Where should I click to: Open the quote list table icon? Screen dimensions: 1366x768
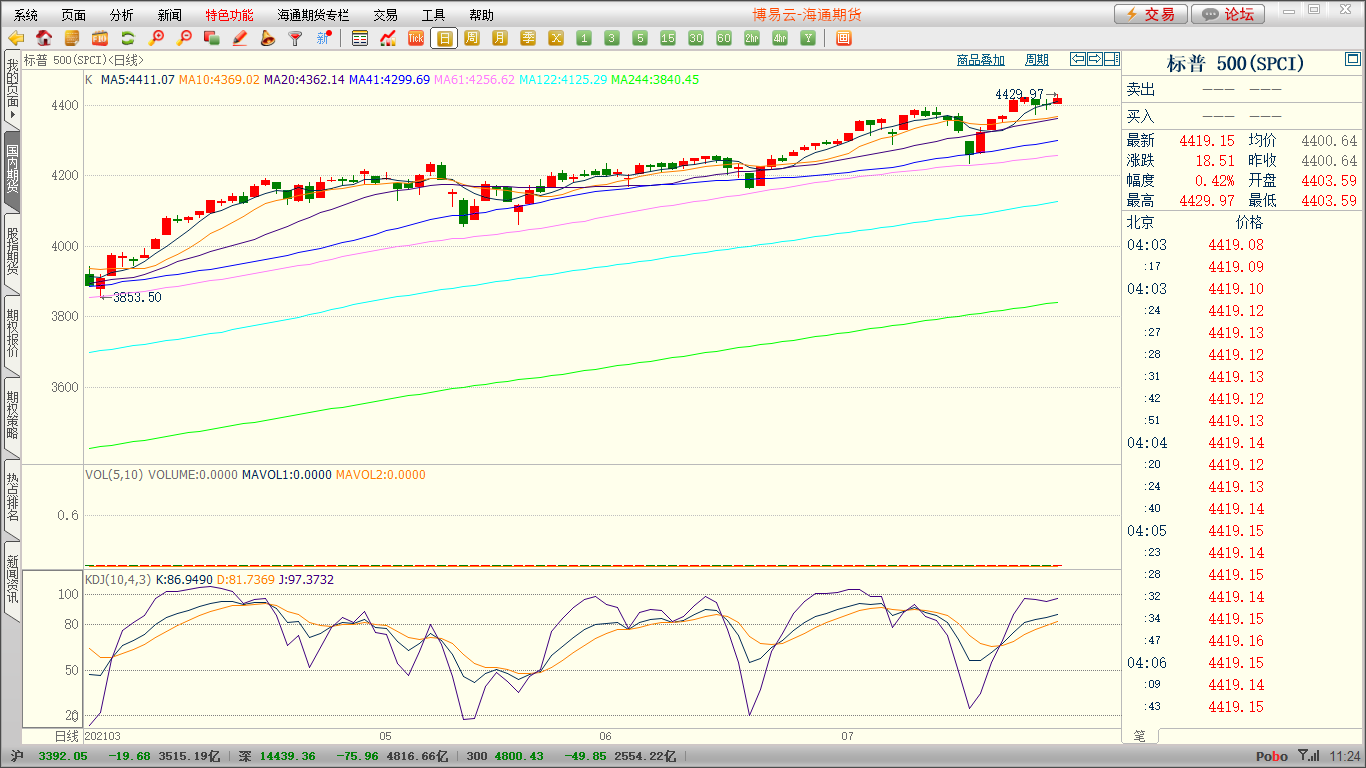[360, 39]
